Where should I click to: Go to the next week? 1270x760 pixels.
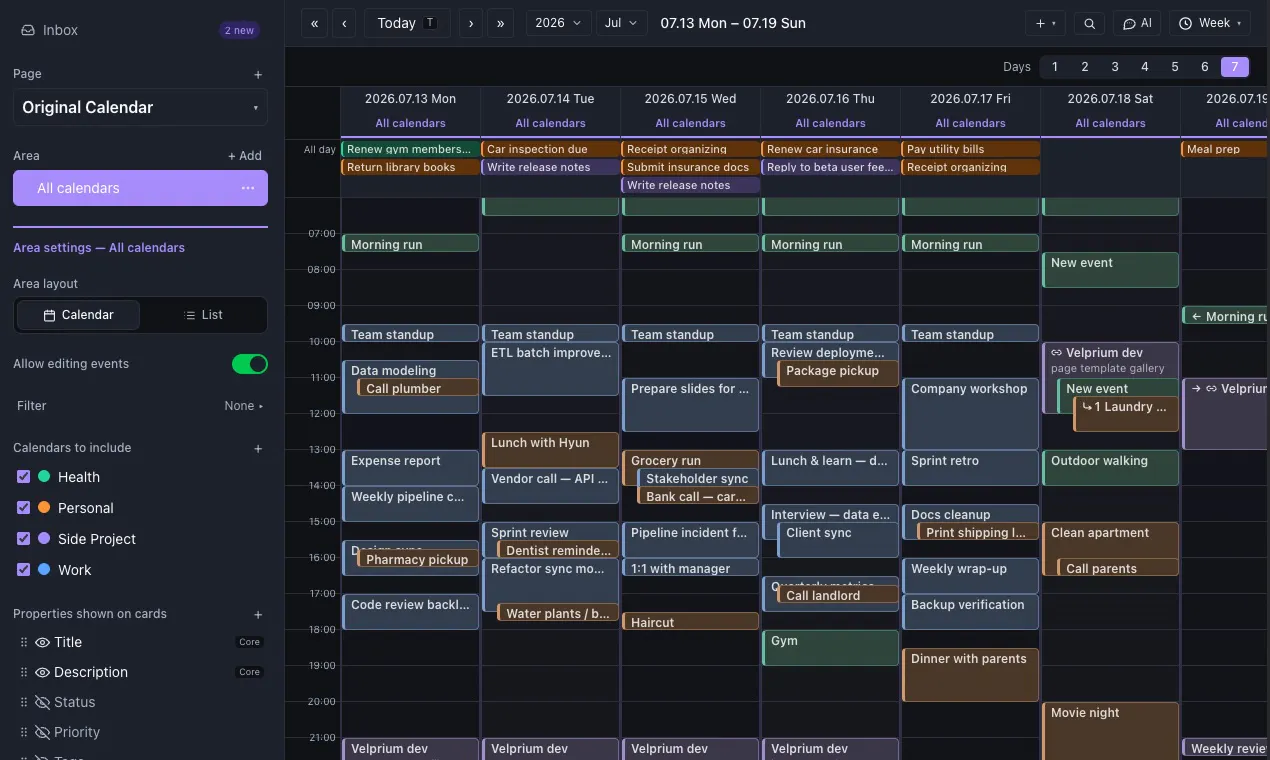coord(471,23)
